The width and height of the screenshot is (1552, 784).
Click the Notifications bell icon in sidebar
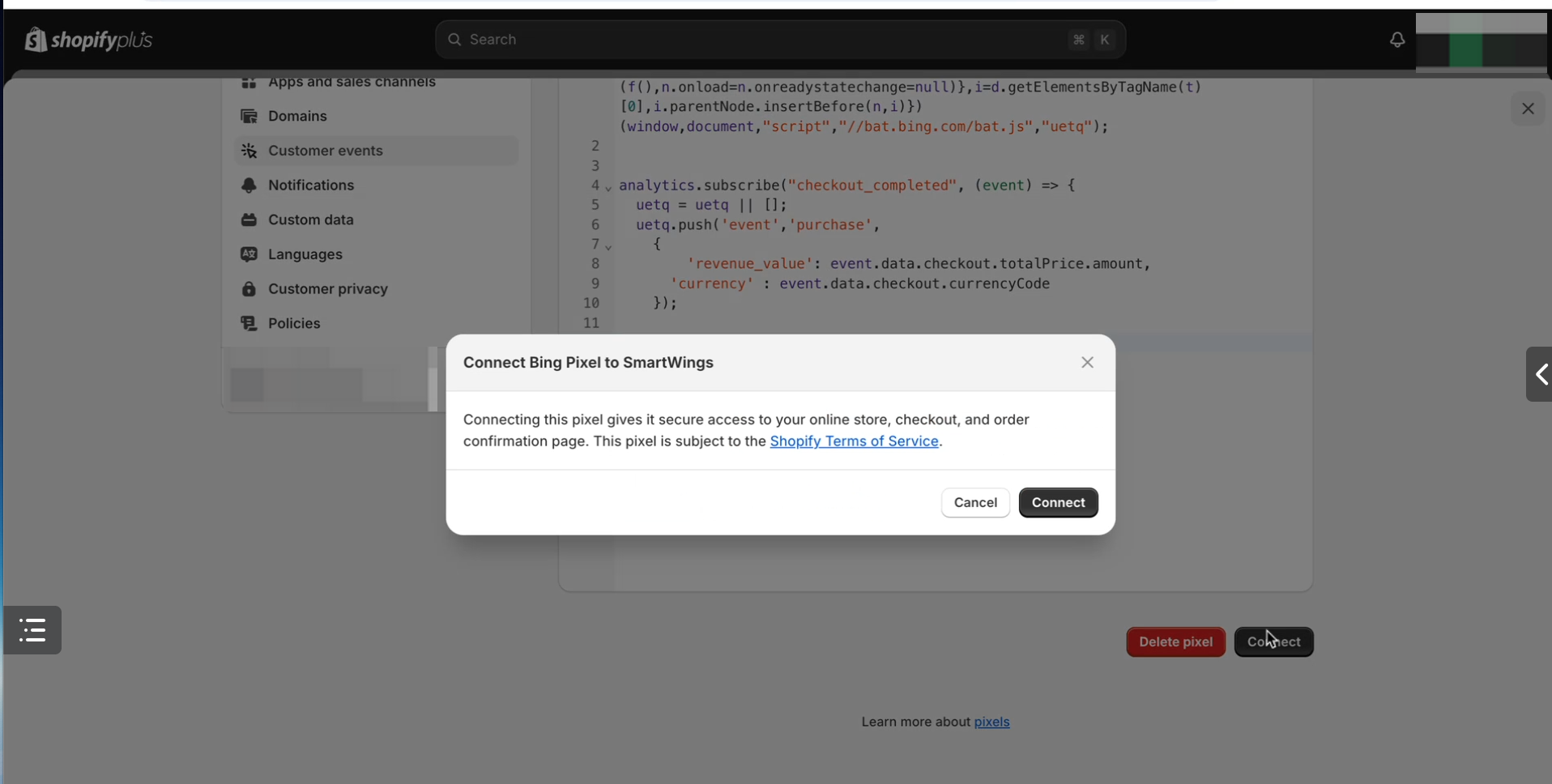click(x=249, y=185)
